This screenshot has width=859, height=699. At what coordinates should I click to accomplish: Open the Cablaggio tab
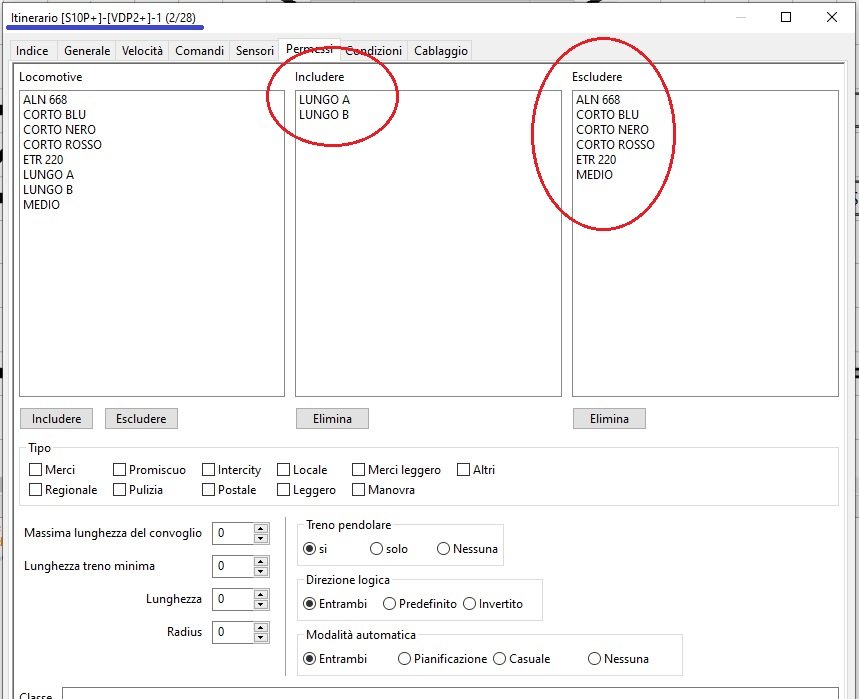pos(440,51)
